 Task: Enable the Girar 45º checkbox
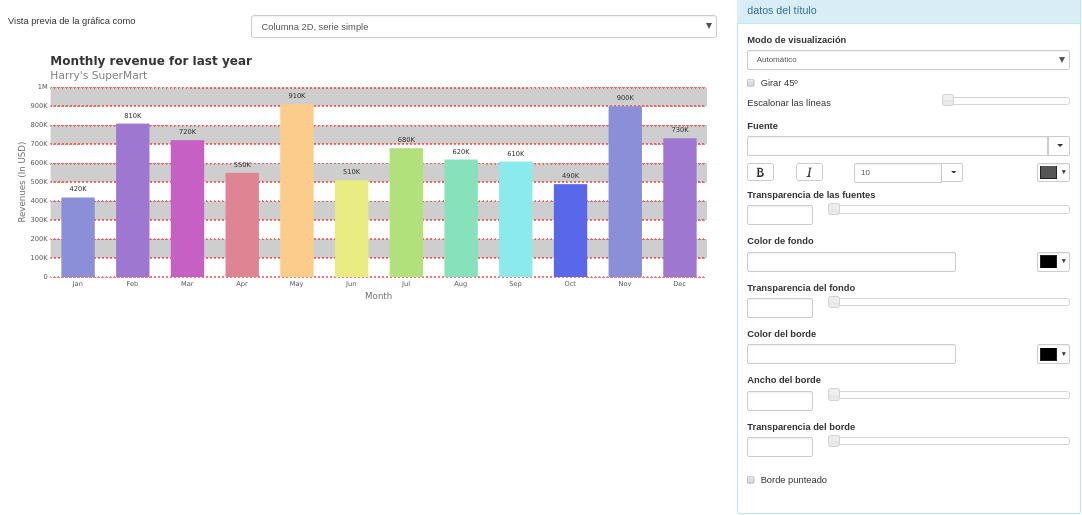751,83
